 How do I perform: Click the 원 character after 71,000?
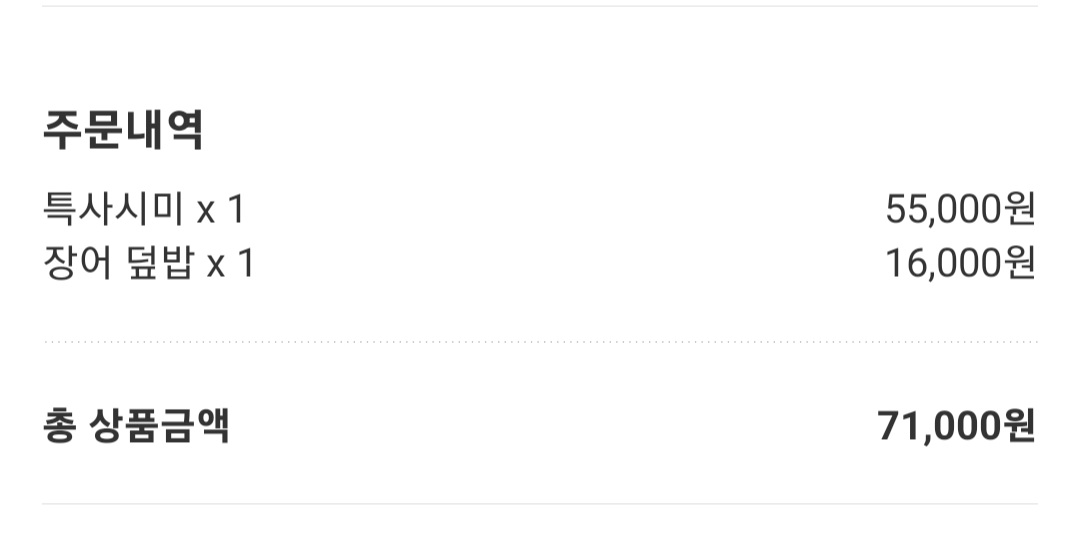point(1019,425)
